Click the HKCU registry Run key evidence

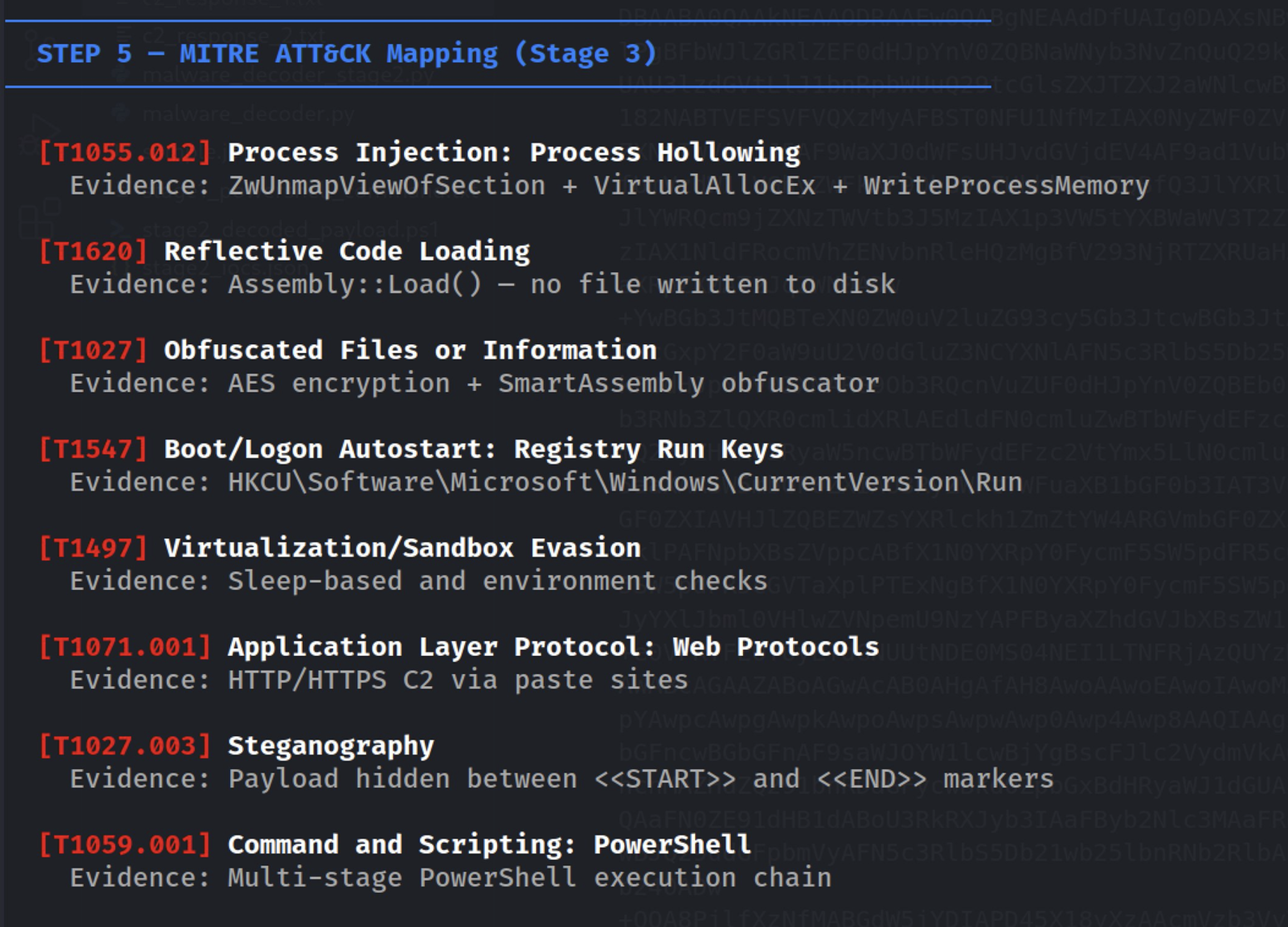point(624,483)
